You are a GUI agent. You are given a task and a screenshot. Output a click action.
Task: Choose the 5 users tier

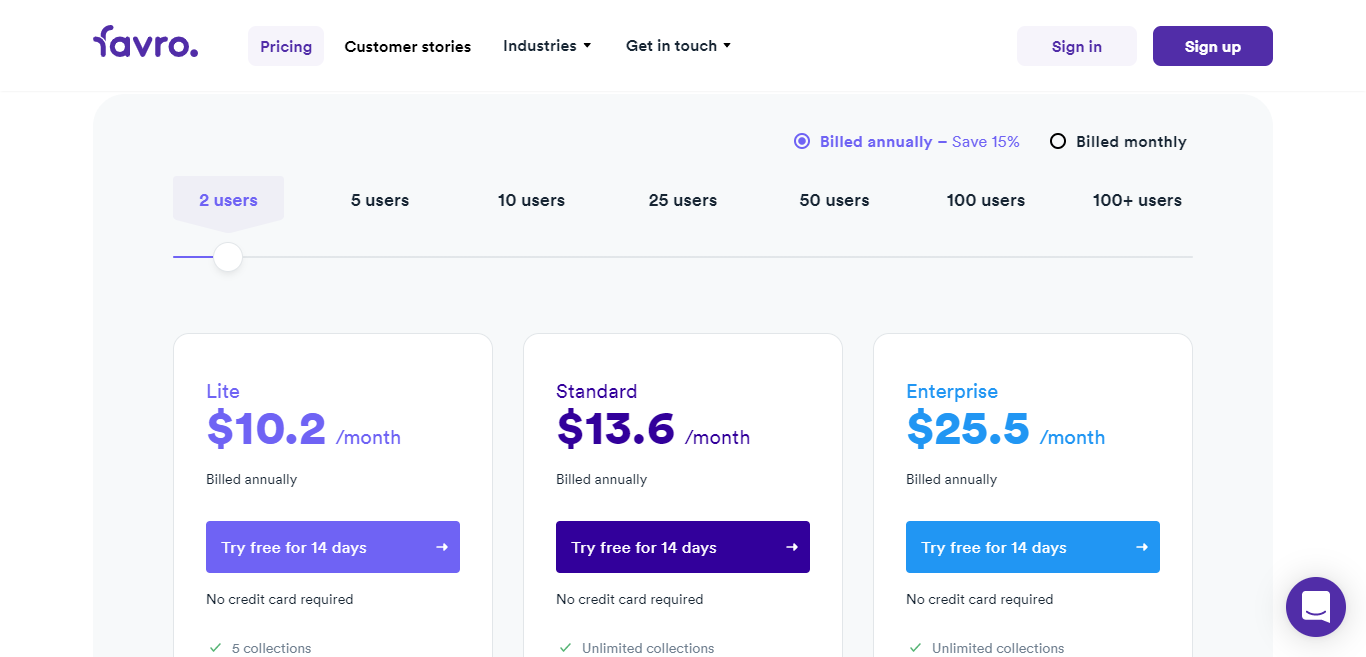(x=380, y=200)
